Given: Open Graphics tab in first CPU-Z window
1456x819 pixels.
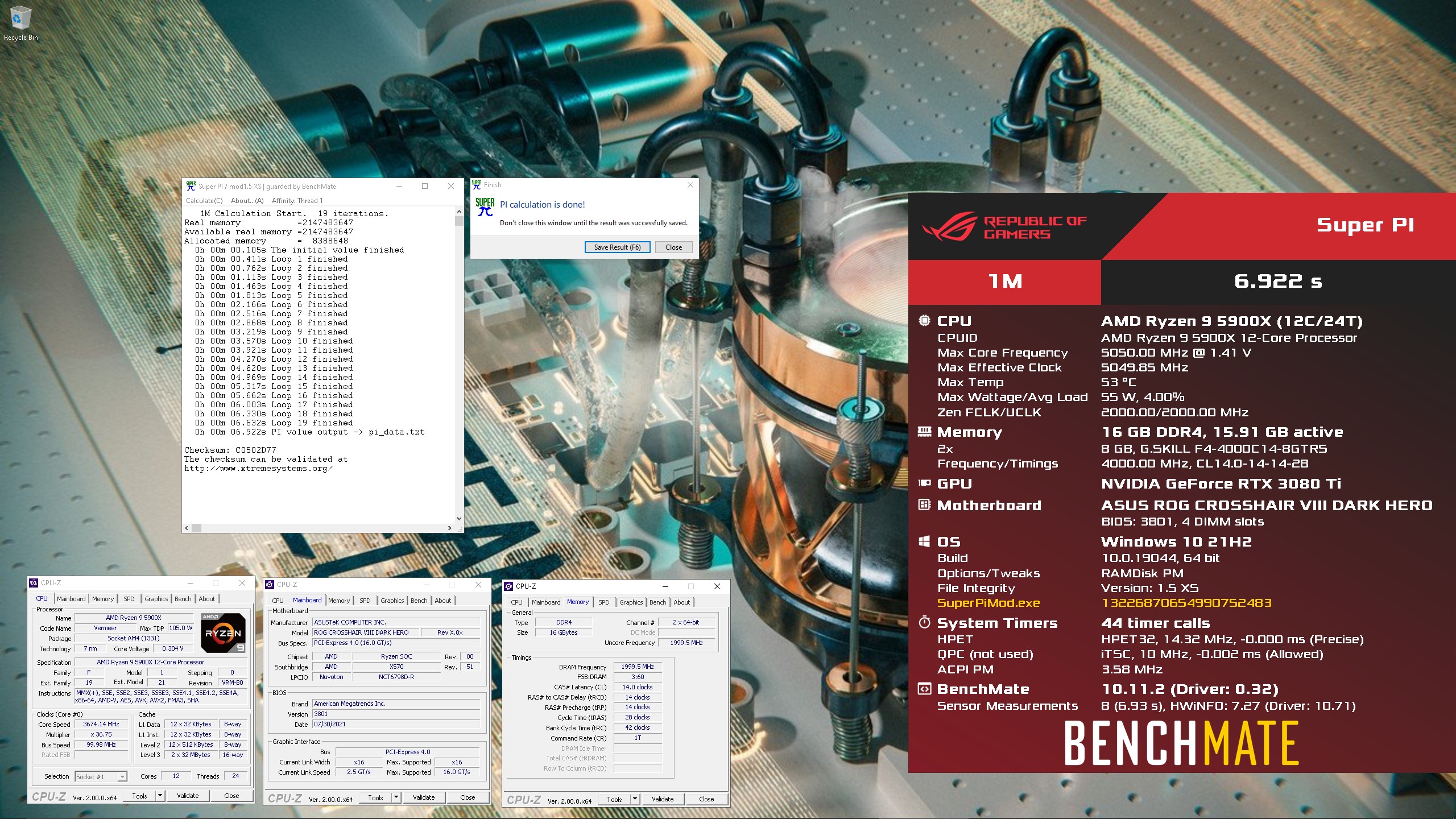Looking at the screenshot, I should tap(156, 599).
